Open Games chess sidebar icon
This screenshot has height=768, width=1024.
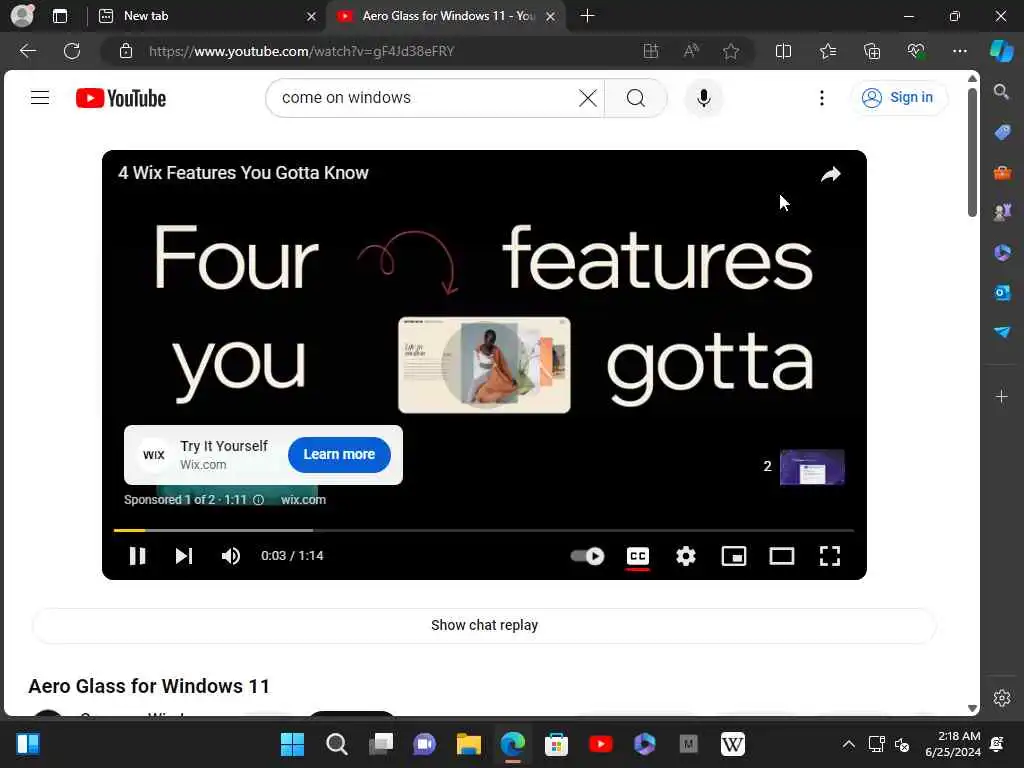[x=1002, y=212]
